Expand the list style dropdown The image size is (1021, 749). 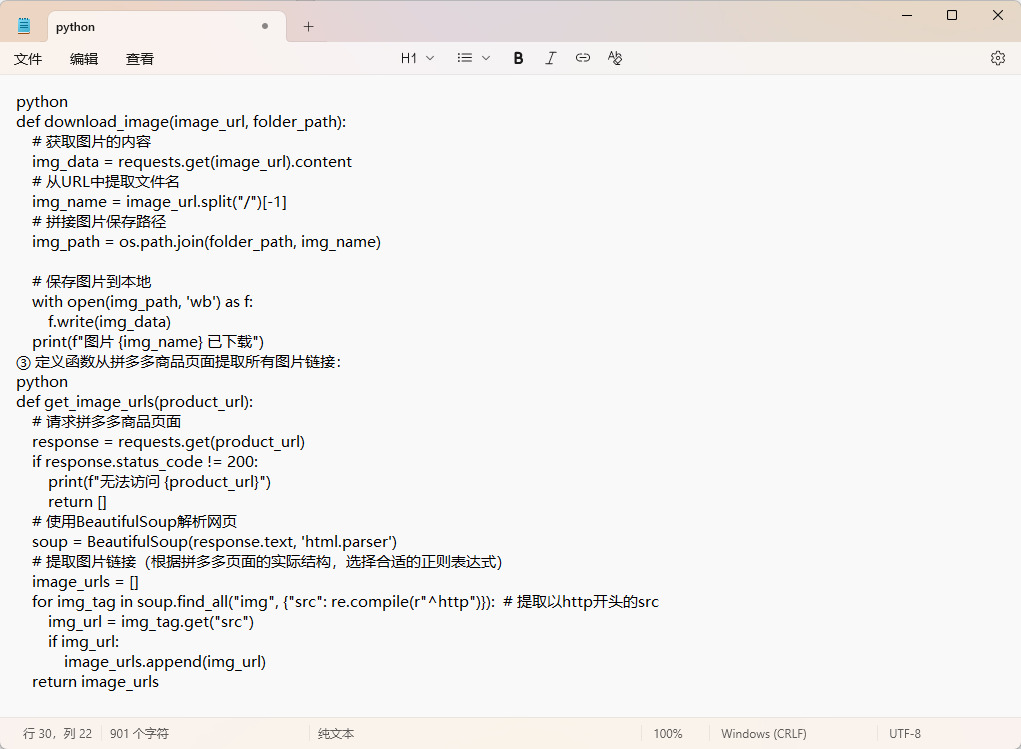pos(473,58)
